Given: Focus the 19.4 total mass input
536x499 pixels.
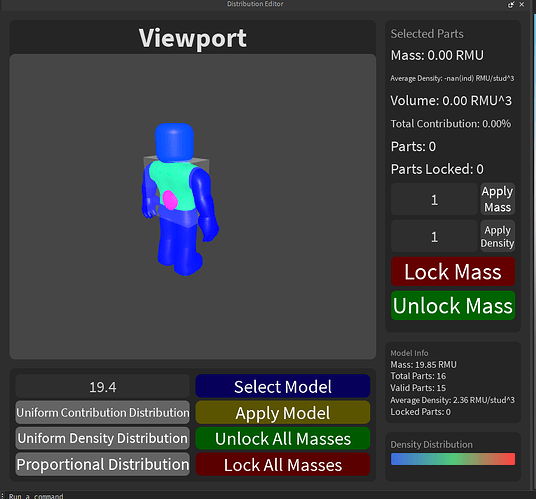Looking at the screenshot, I should tap(103, 387).
